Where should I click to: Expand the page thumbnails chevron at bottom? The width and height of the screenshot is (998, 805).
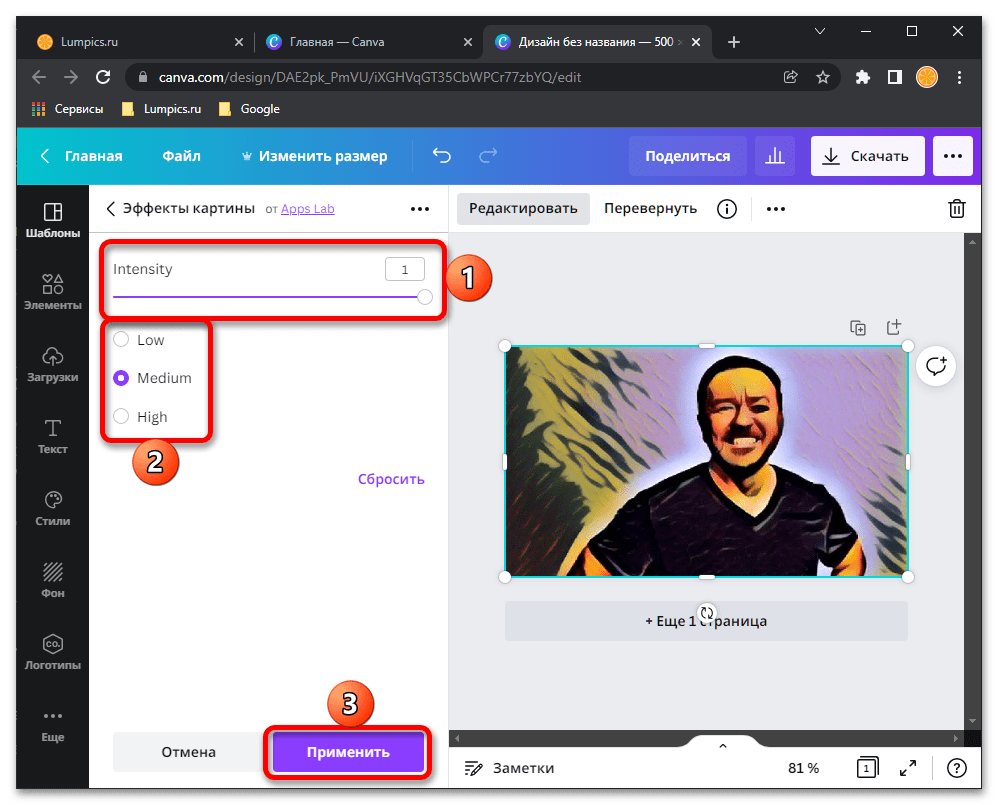point(723,746)
